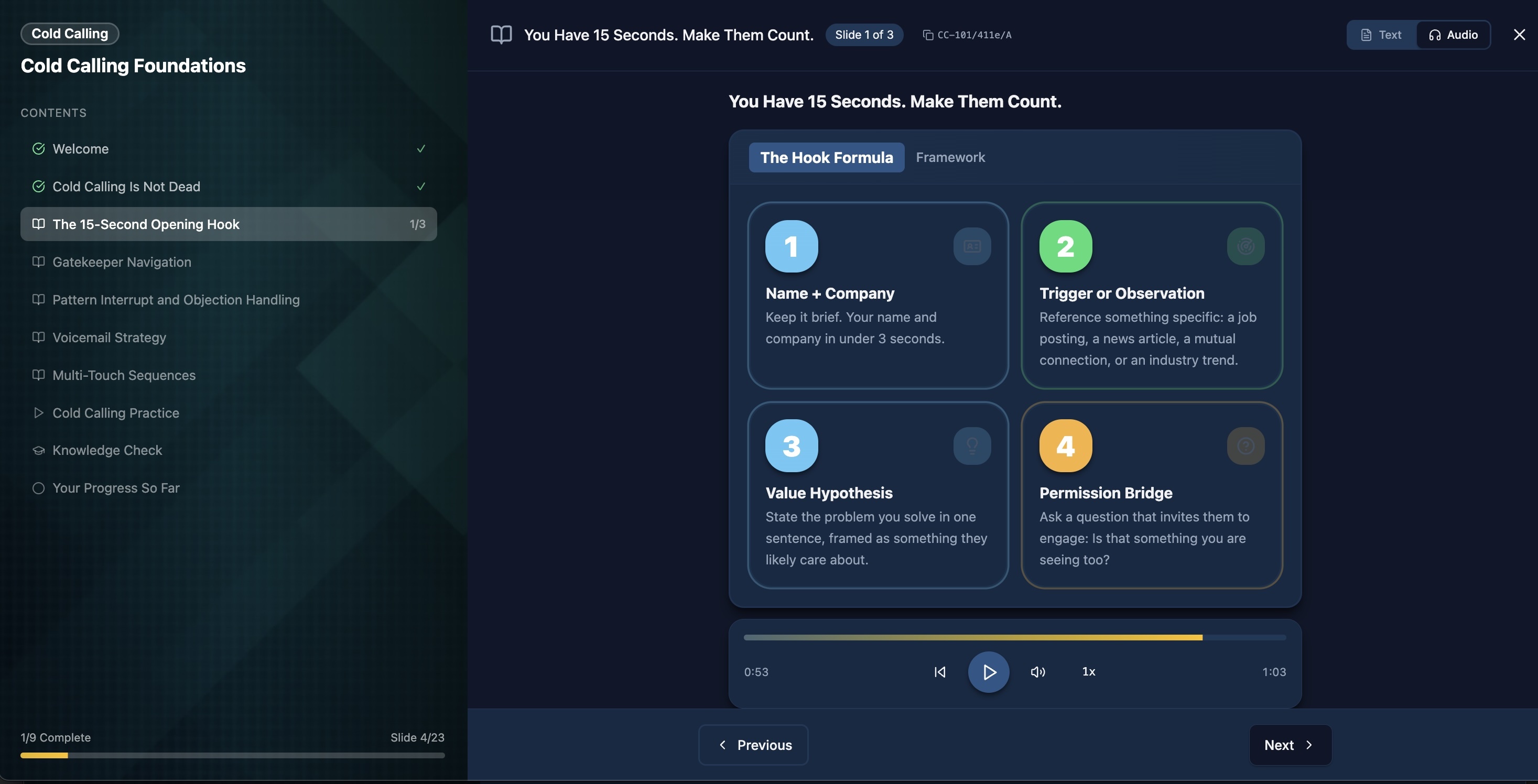This screenshot has width=1538, height=784.
Task: Open Cold Calling Is Not Dead lesson
Action: coord(229,186)
